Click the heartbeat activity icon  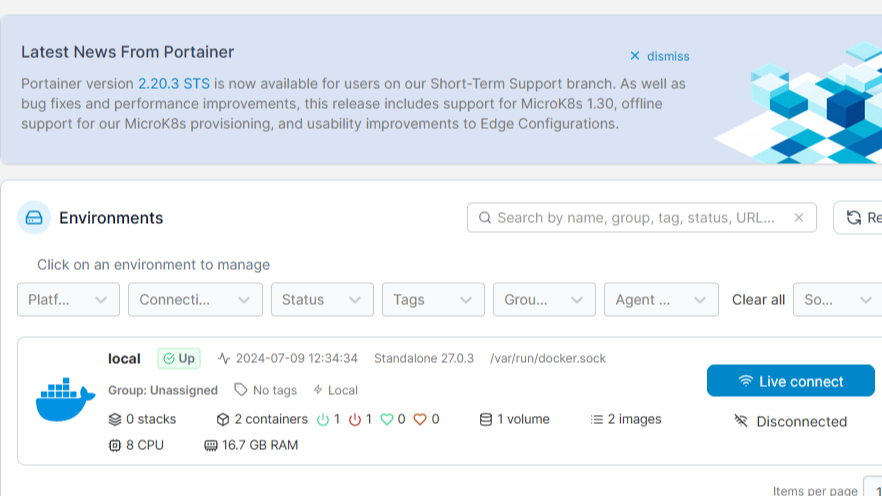(224, 359)
